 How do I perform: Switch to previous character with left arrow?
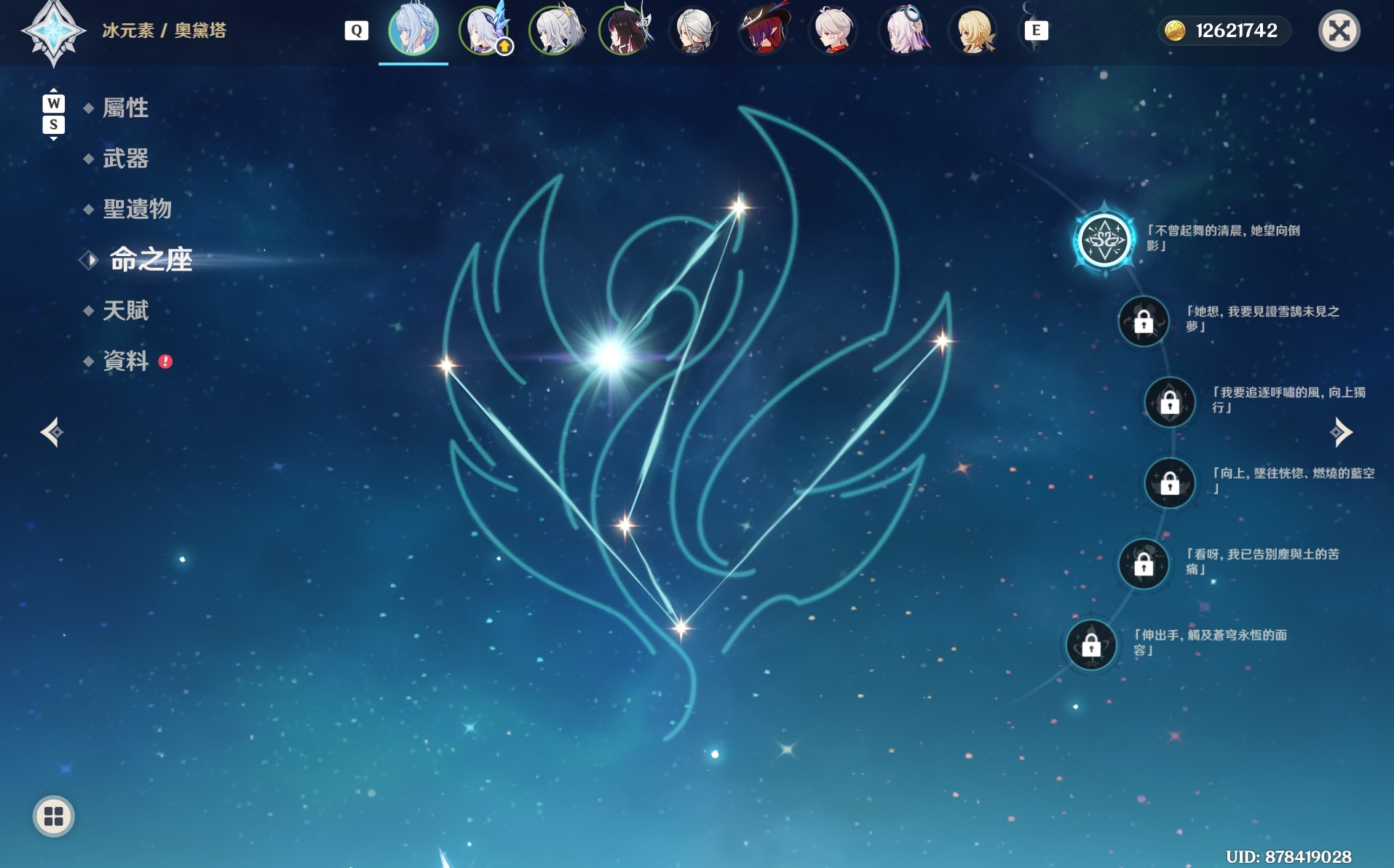(x=52, y=432)
